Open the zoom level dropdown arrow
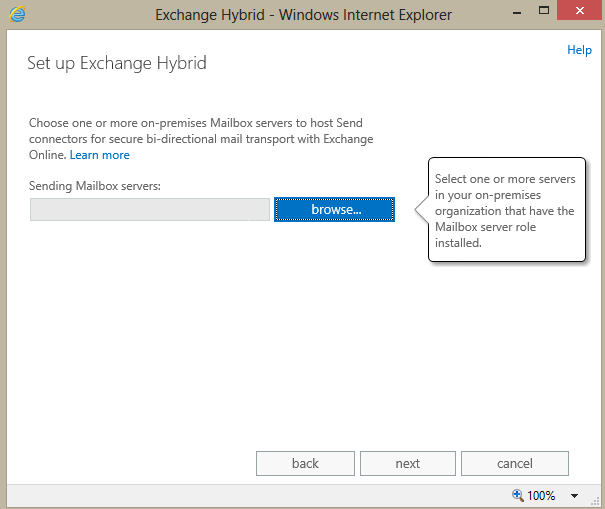This screenshot has width=605, height=509. pyautogui.click(x=574, y=496)
